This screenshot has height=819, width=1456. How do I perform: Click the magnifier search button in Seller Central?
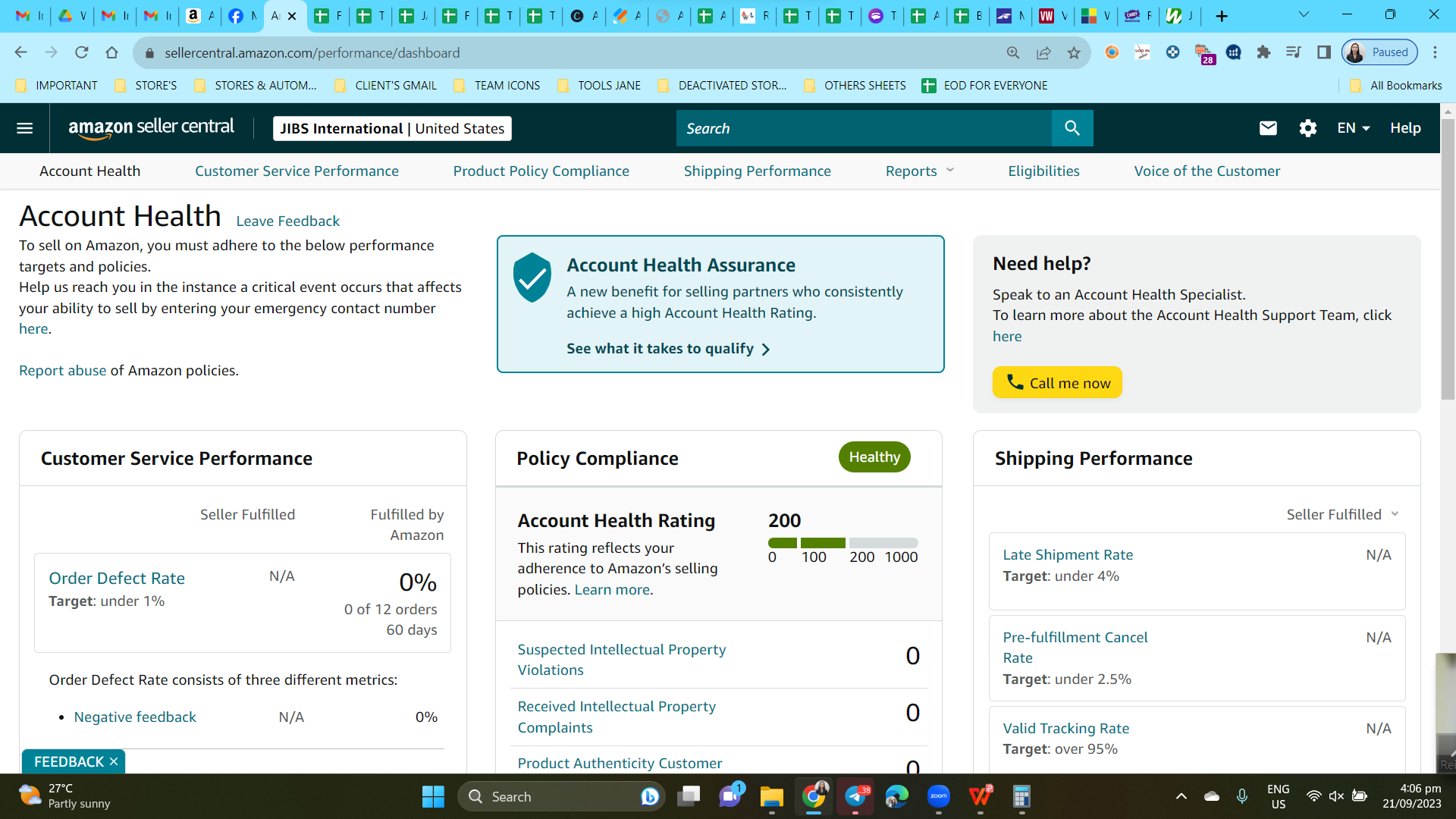[x=1072, y=128]
